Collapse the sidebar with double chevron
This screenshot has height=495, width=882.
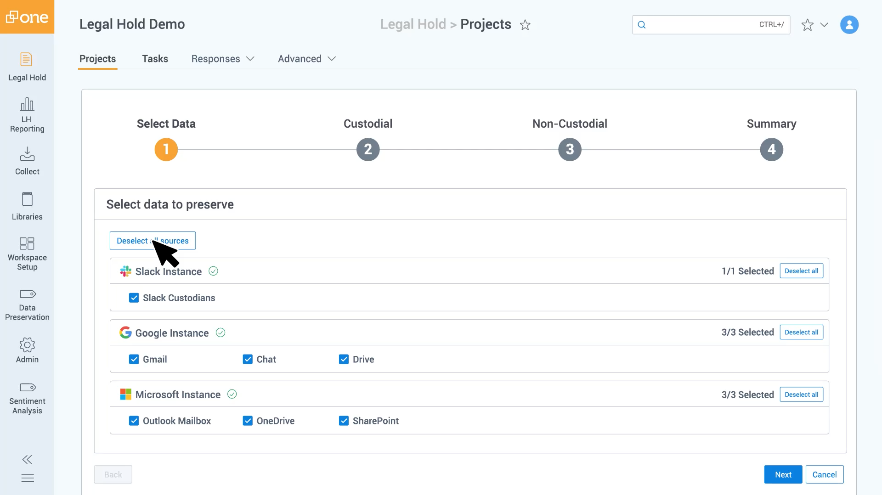click(x=27, y=459)
